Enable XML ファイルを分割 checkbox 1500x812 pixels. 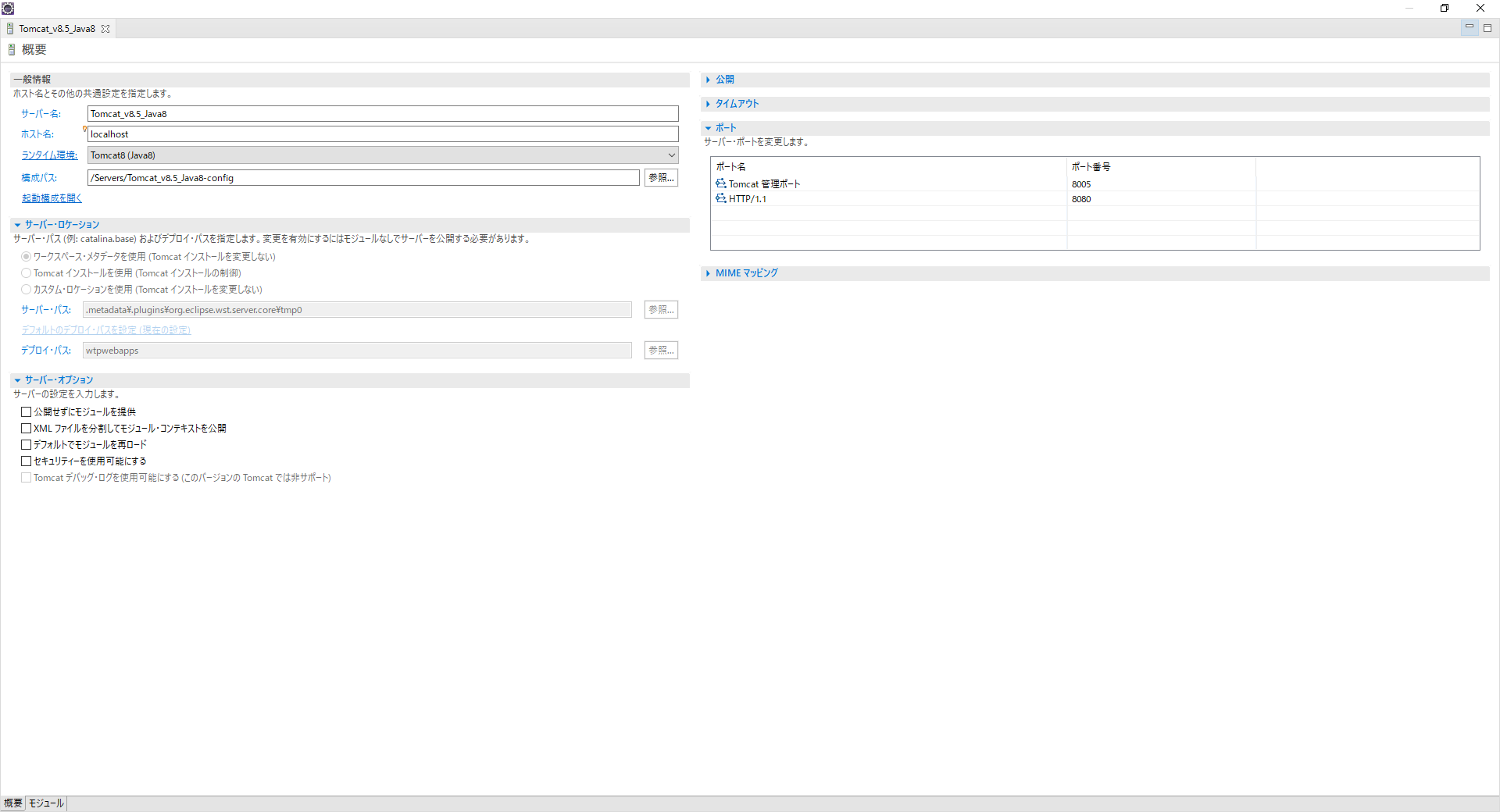27,428
